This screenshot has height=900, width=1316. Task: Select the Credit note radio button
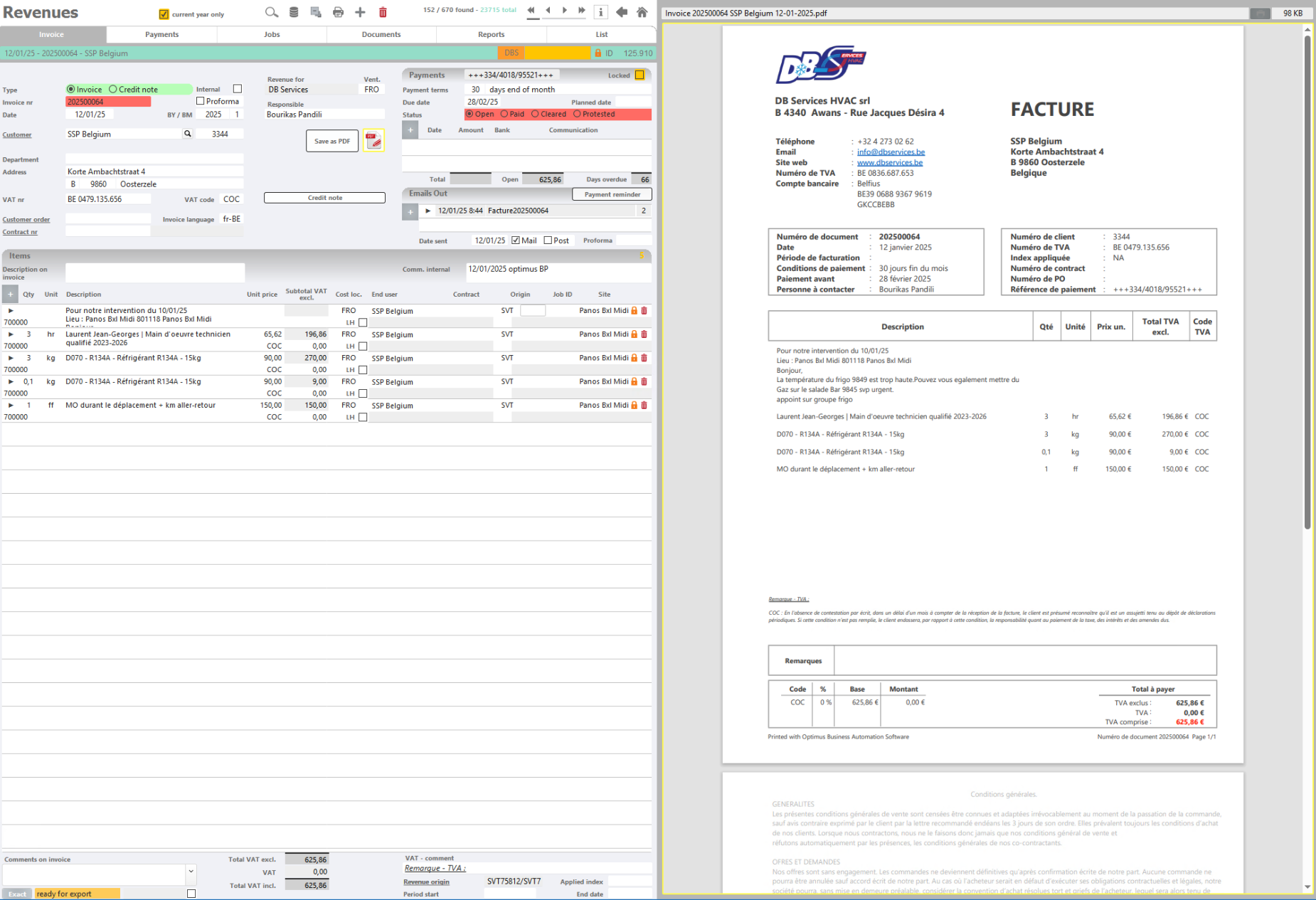click(112, 90)
